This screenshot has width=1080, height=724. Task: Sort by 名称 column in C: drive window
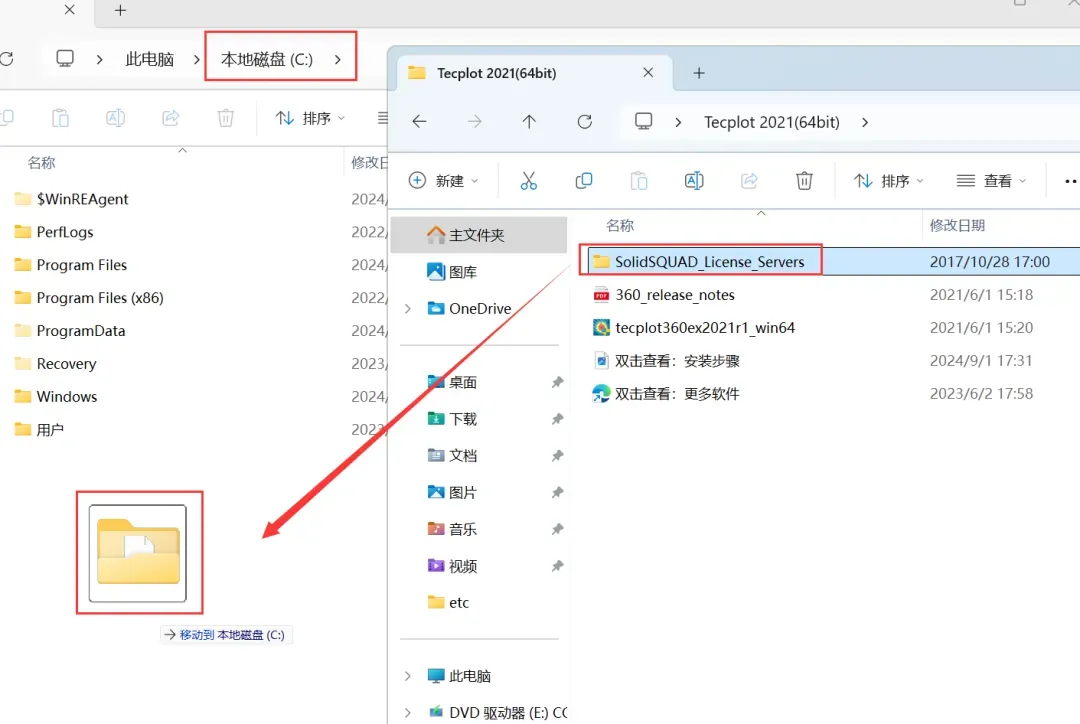click(x=41, y=163)
